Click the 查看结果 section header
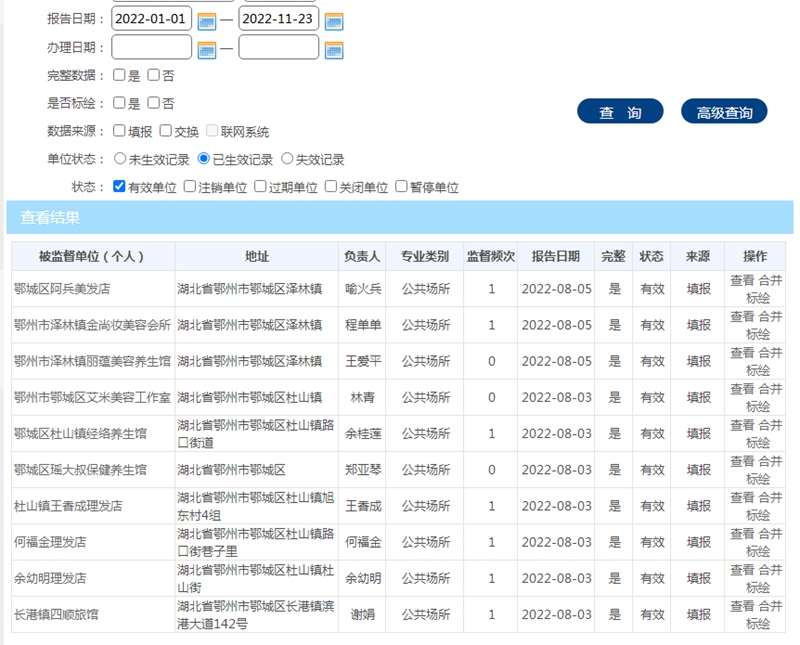This screenshot has height=645, width=800. point(400,217)
